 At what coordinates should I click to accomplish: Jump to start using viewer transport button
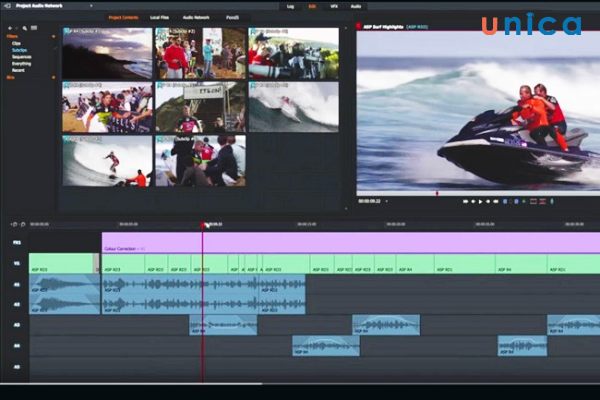coord(465,201)
